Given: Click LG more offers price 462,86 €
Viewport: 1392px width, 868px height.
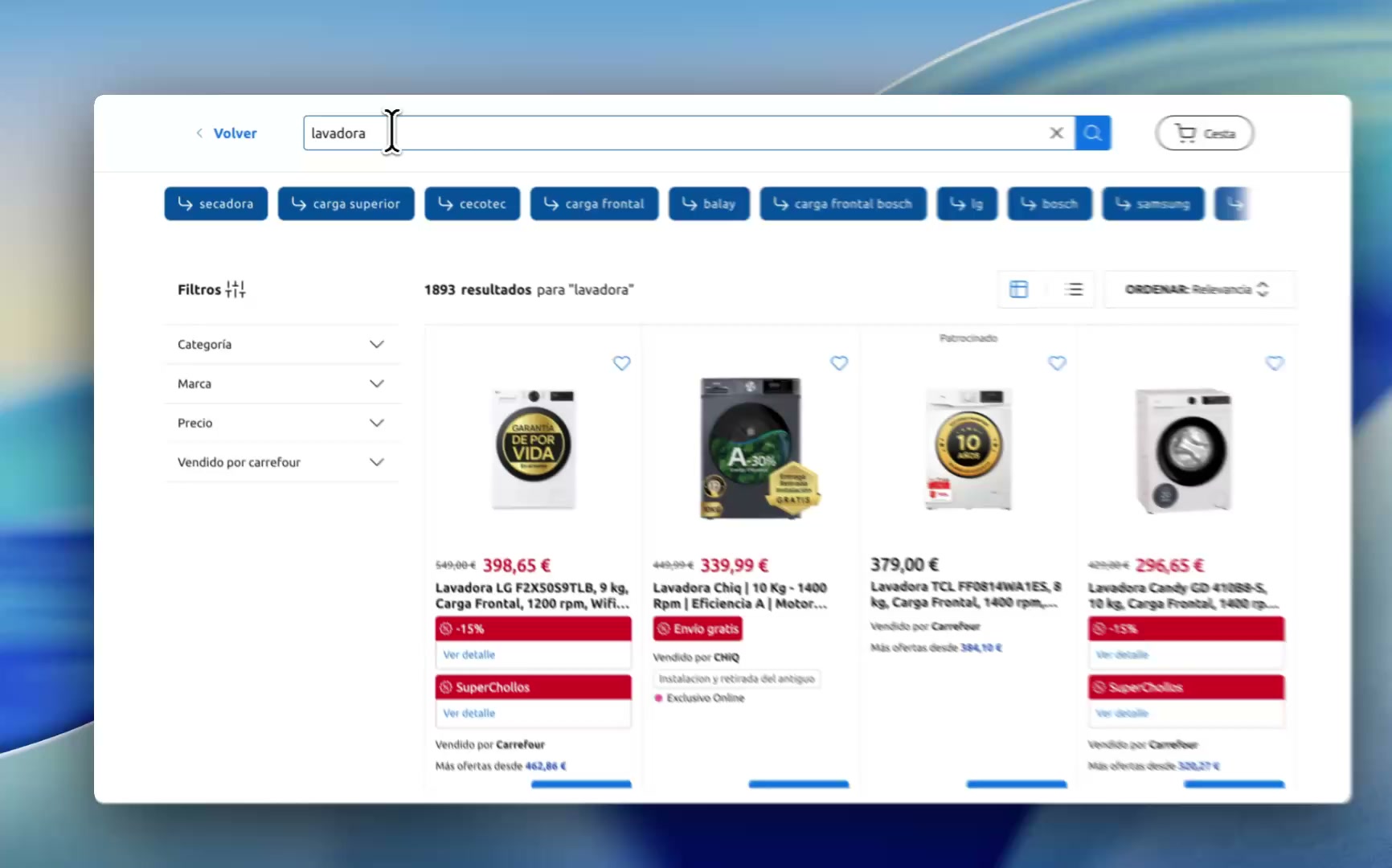Looking at the screenshot, I should coord(546,766).
